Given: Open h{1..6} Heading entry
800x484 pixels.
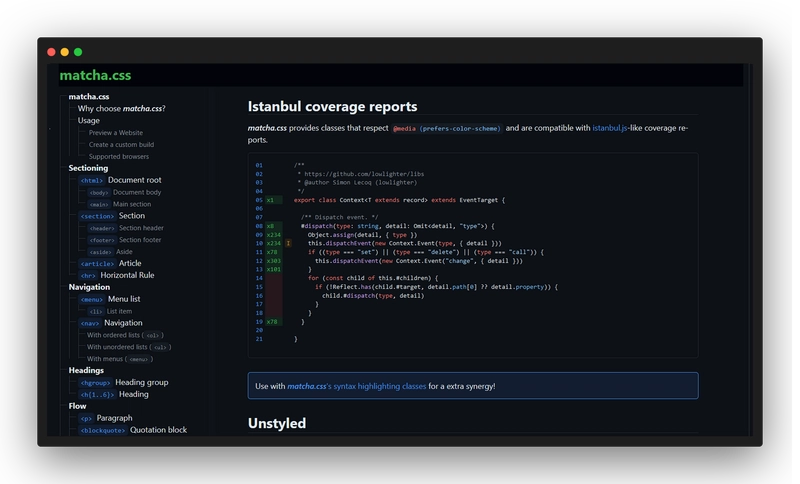Looking at the screenshot, I should [x=114, y=394].
